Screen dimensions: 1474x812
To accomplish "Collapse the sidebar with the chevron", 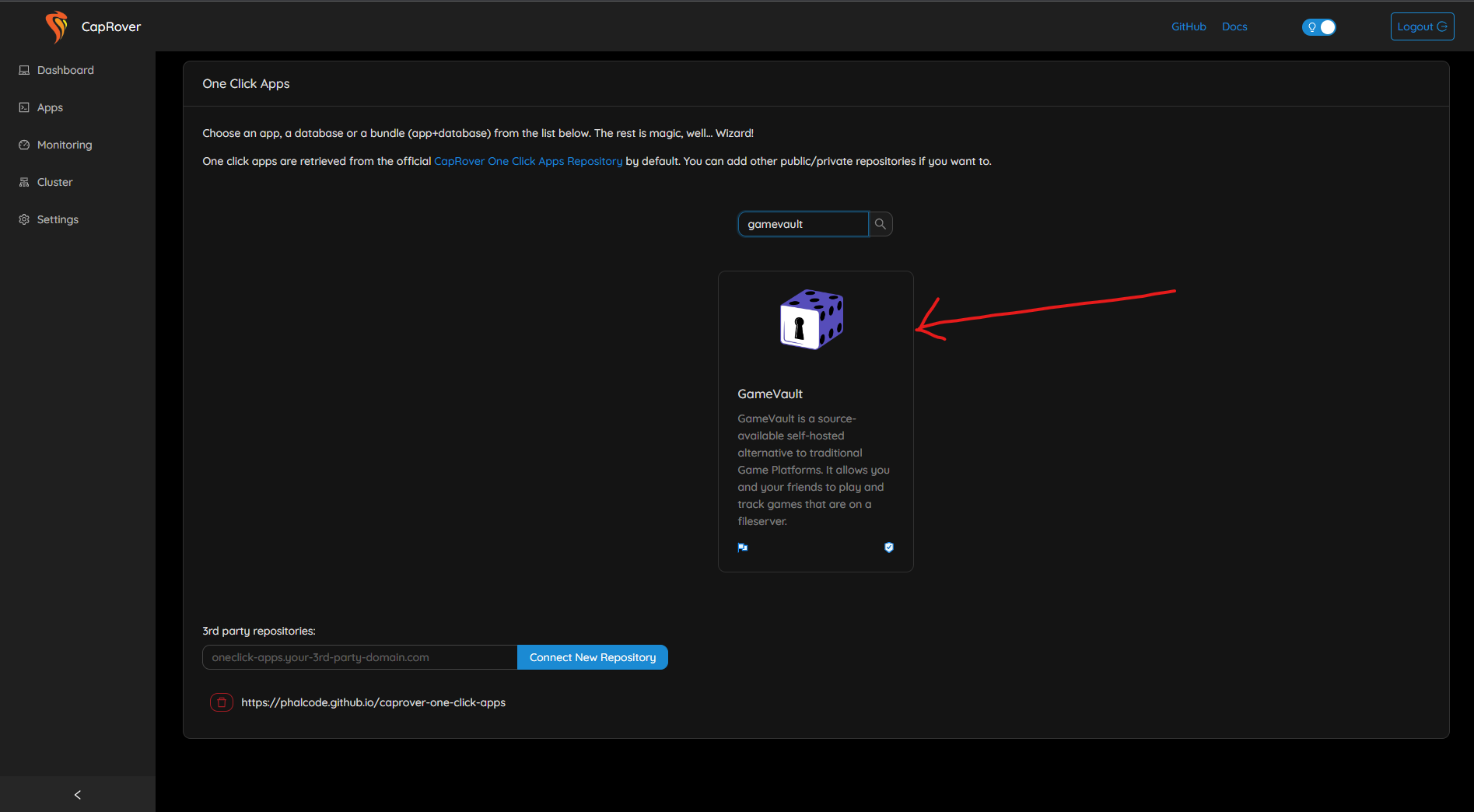I will click(x=77, y=794).
